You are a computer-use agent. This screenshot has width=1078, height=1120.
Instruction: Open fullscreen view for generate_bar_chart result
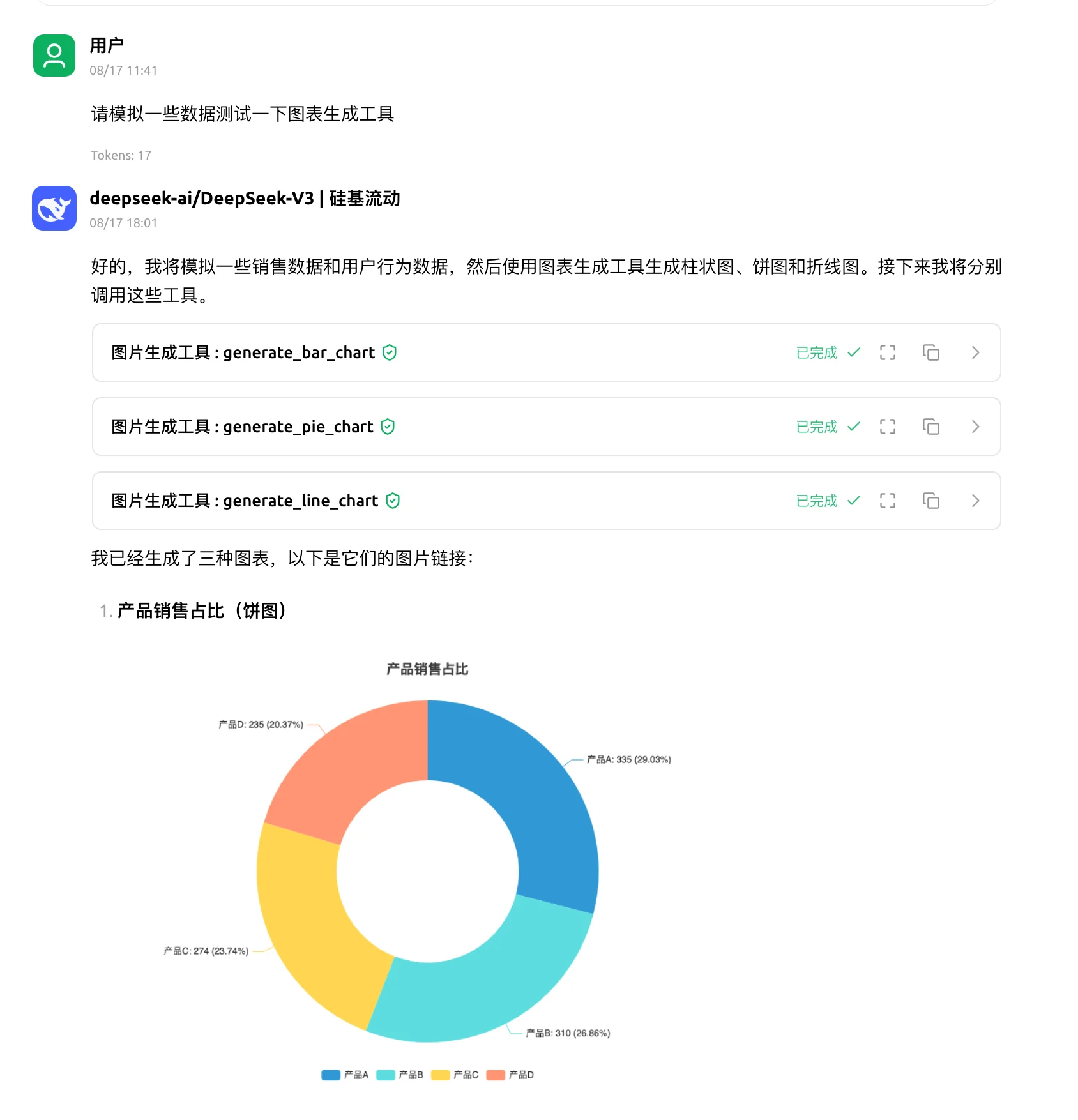(x=888, y=352)
